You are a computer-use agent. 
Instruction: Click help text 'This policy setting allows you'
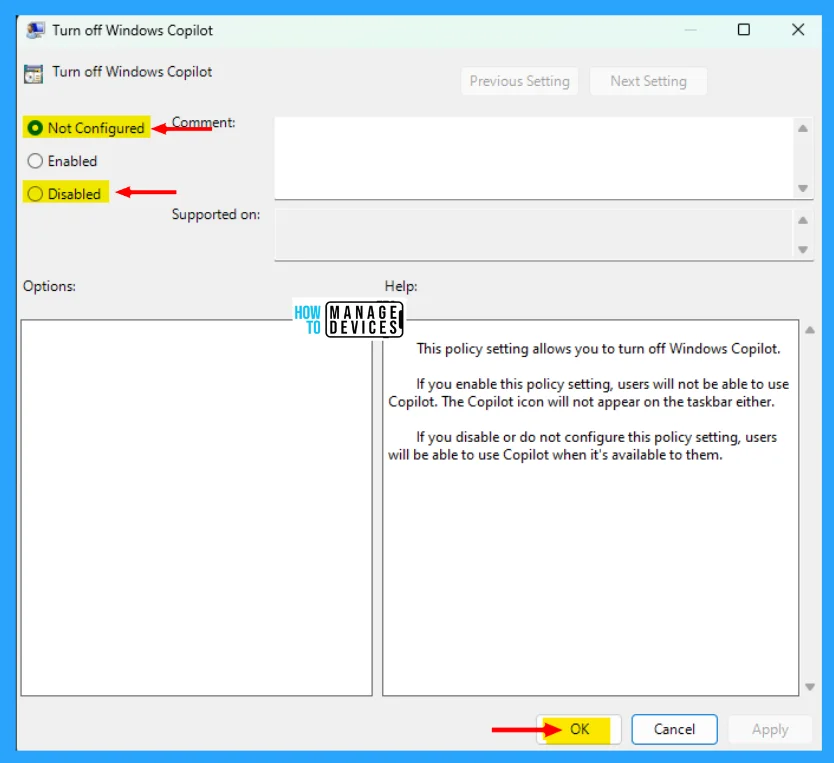point(598,349)
